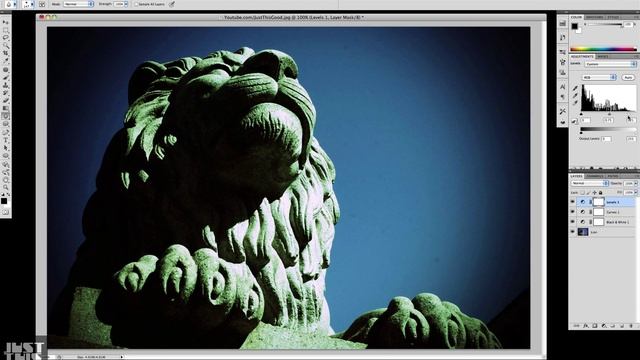Select the Lasso tool
The width and height of the screenshot is (640, 360).
[x=6, y=38]
